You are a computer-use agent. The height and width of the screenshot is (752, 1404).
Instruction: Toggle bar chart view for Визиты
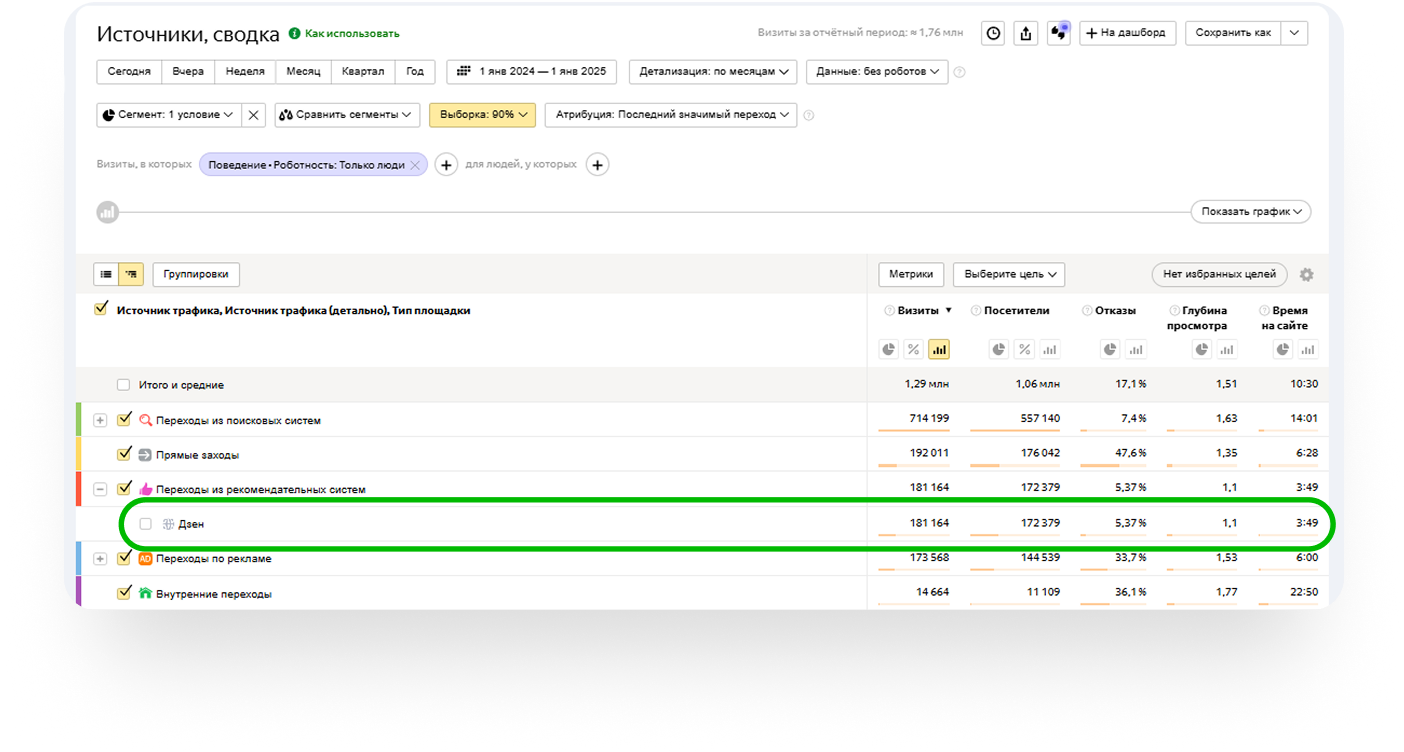[x=939, y=349]
